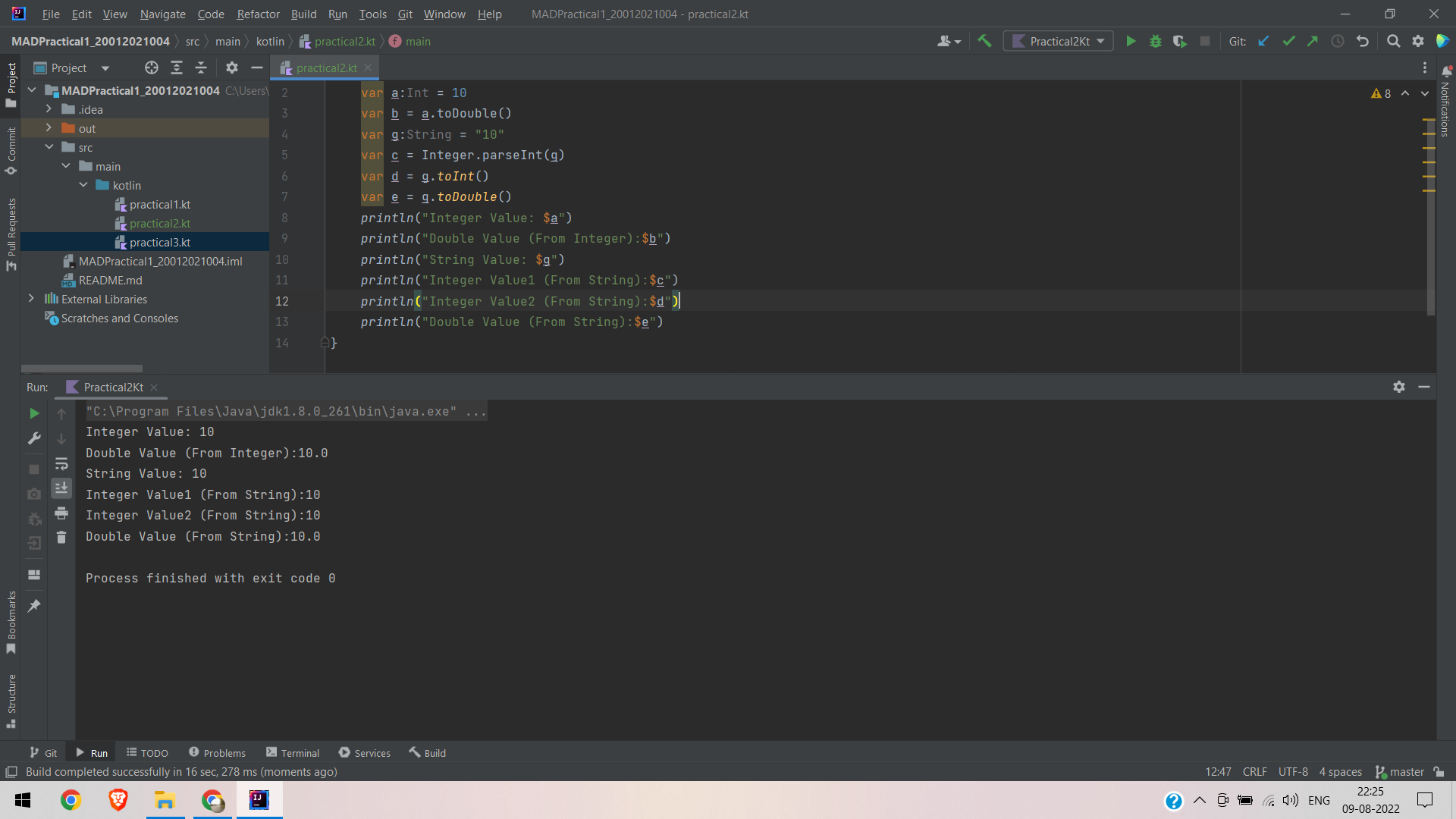Commit changes using the Git commit checkmark
1456x819 pixels.
(x=1288, y=41)
